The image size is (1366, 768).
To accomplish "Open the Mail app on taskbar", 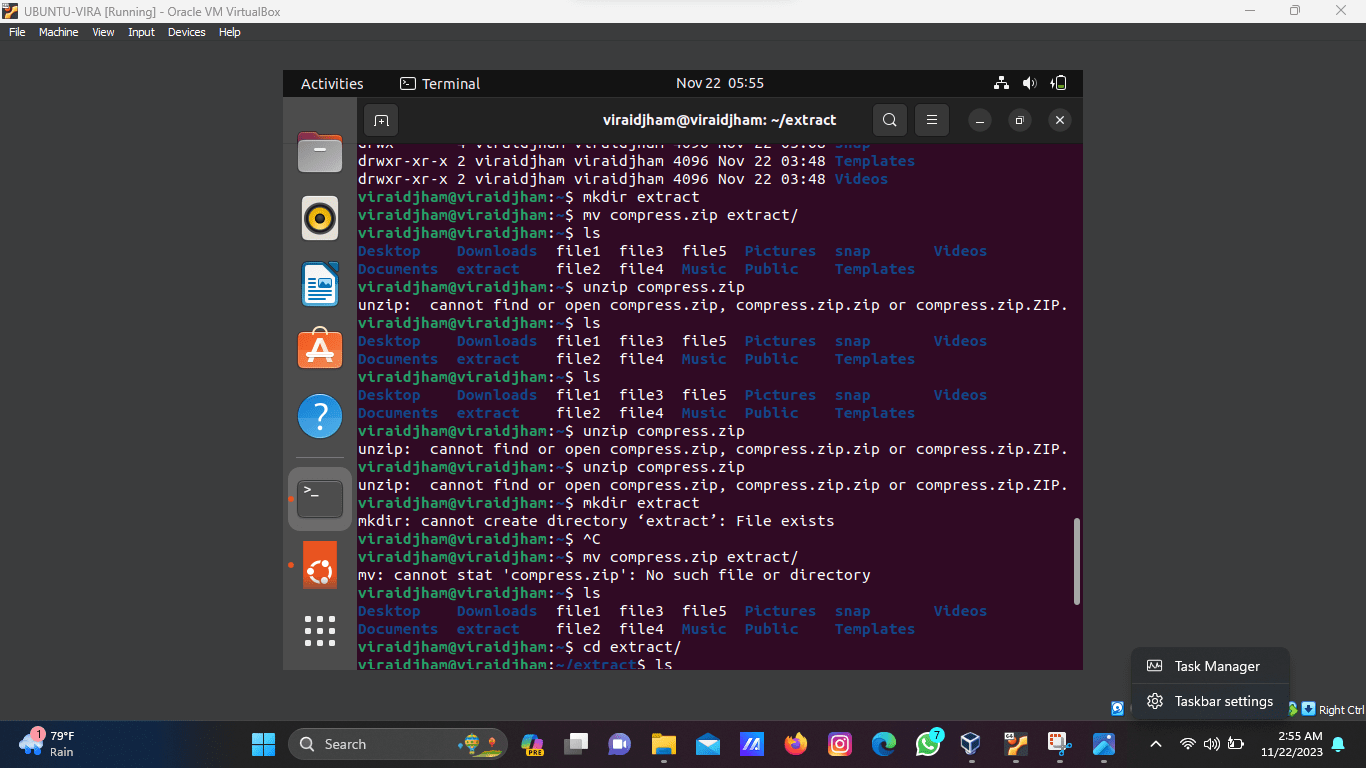I will [708, 744].
